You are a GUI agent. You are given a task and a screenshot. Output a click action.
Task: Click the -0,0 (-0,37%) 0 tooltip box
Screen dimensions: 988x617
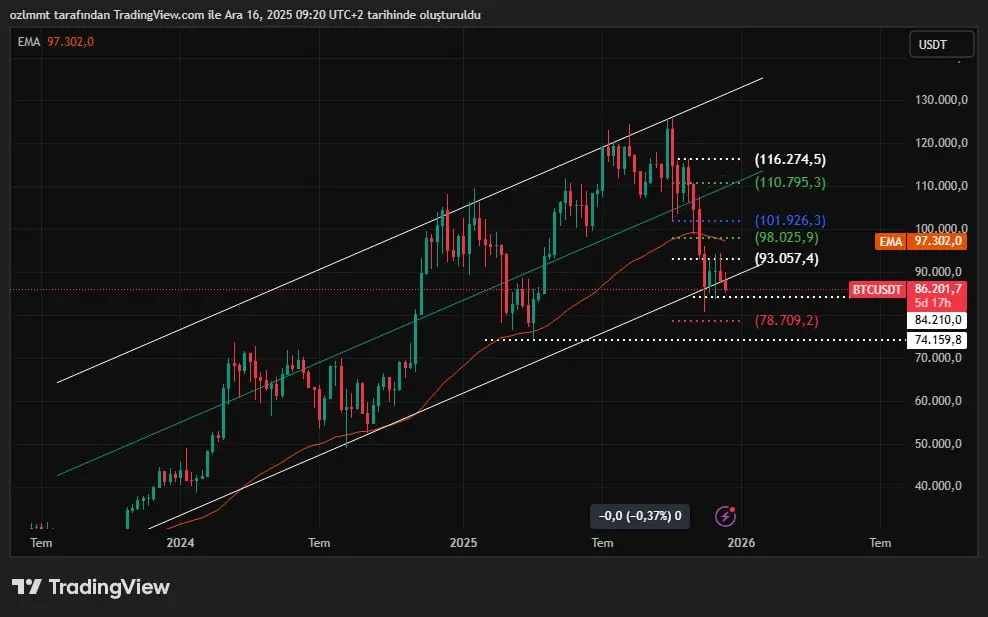[640, 516]
